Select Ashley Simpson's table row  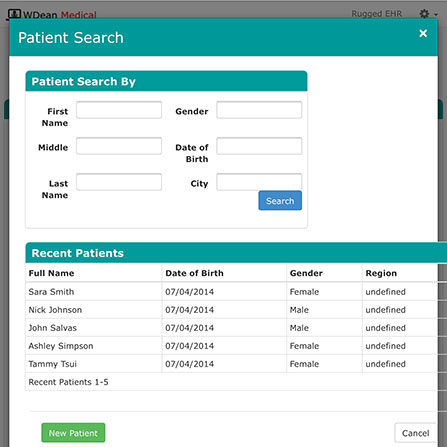pos(231,346)
